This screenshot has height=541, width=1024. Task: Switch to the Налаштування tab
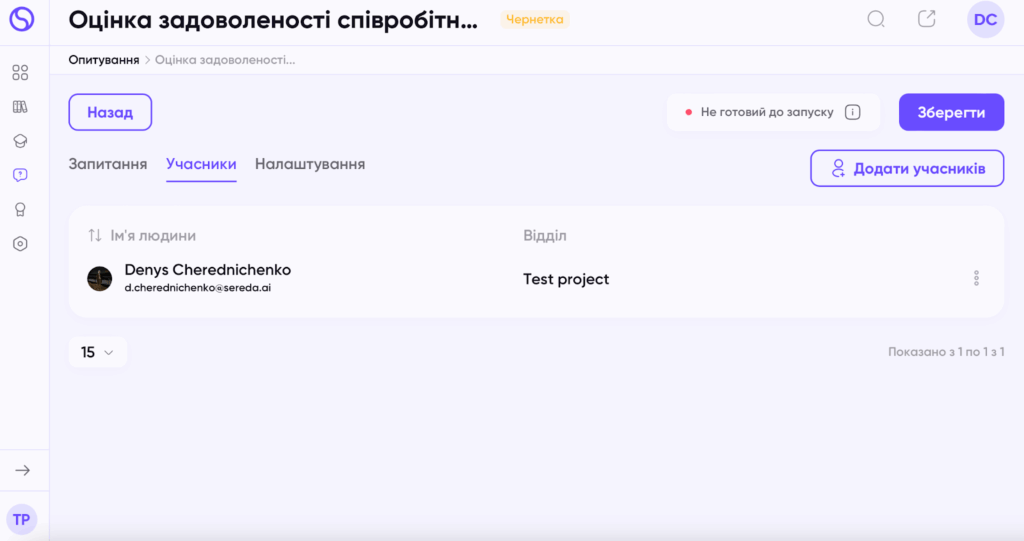[310, 164]
